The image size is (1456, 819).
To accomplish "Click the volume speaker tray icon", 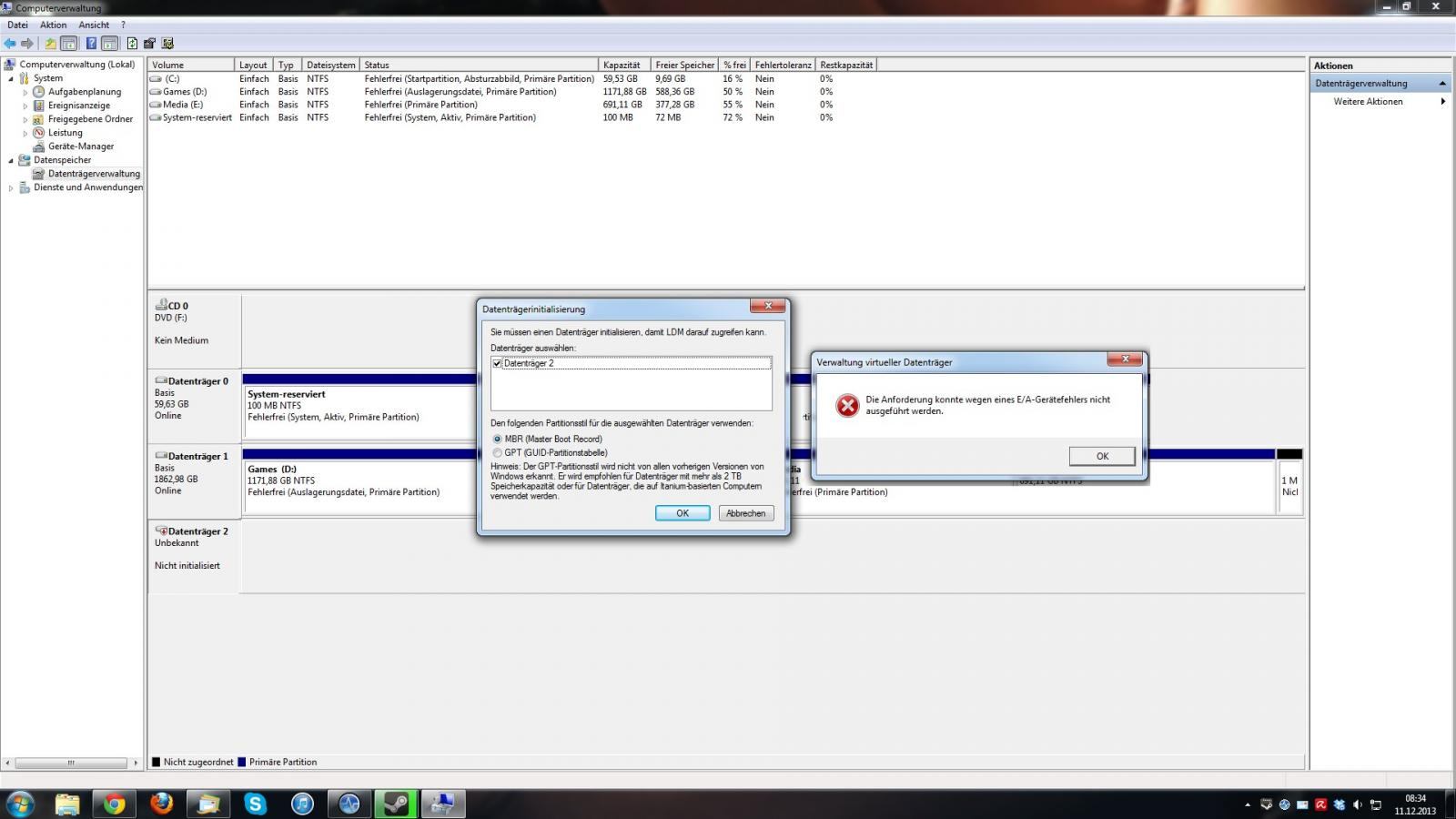I will click(1358, 804).
